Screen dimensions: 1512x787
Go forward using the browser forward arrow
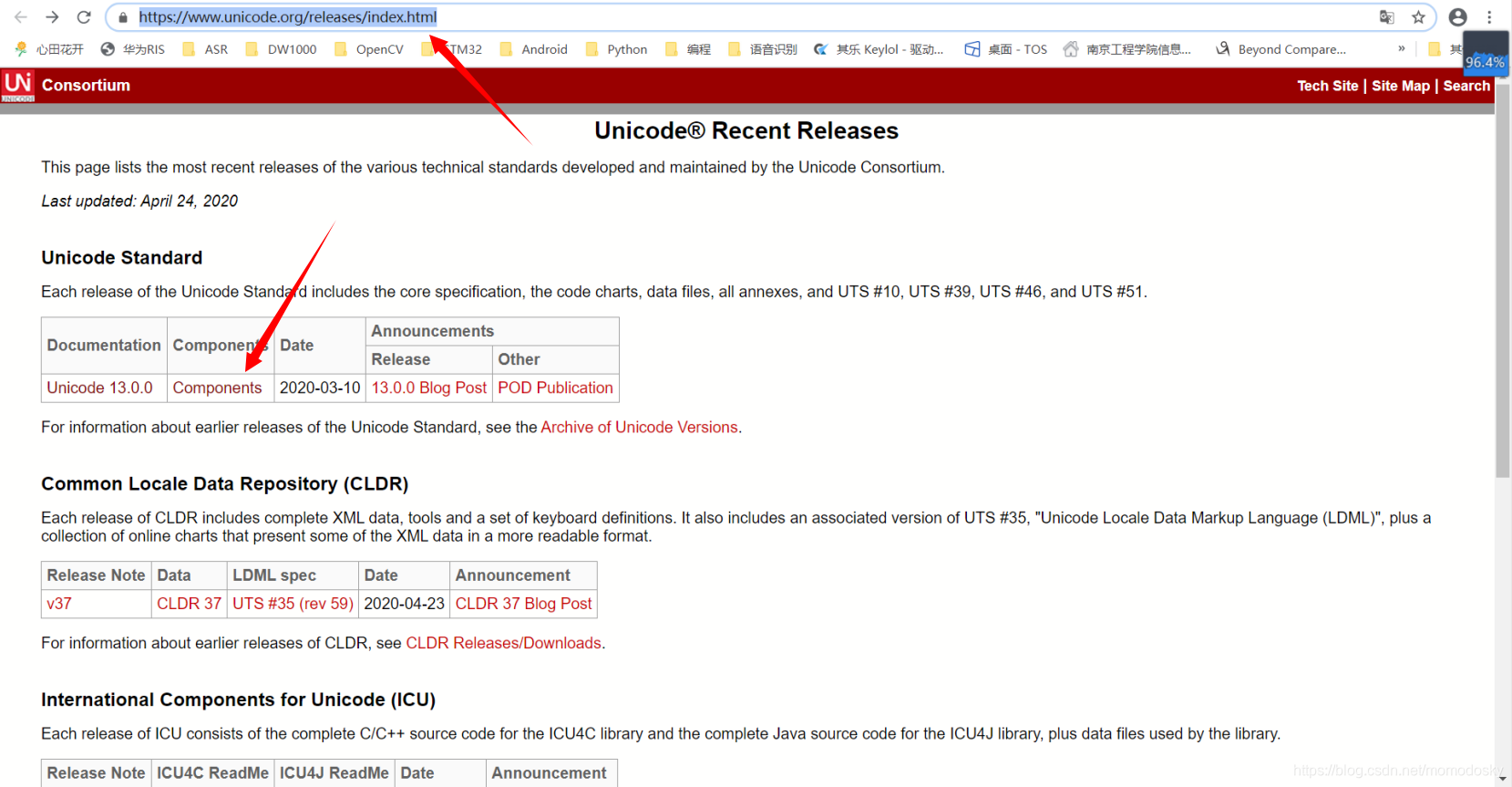(x=52, y=17)
